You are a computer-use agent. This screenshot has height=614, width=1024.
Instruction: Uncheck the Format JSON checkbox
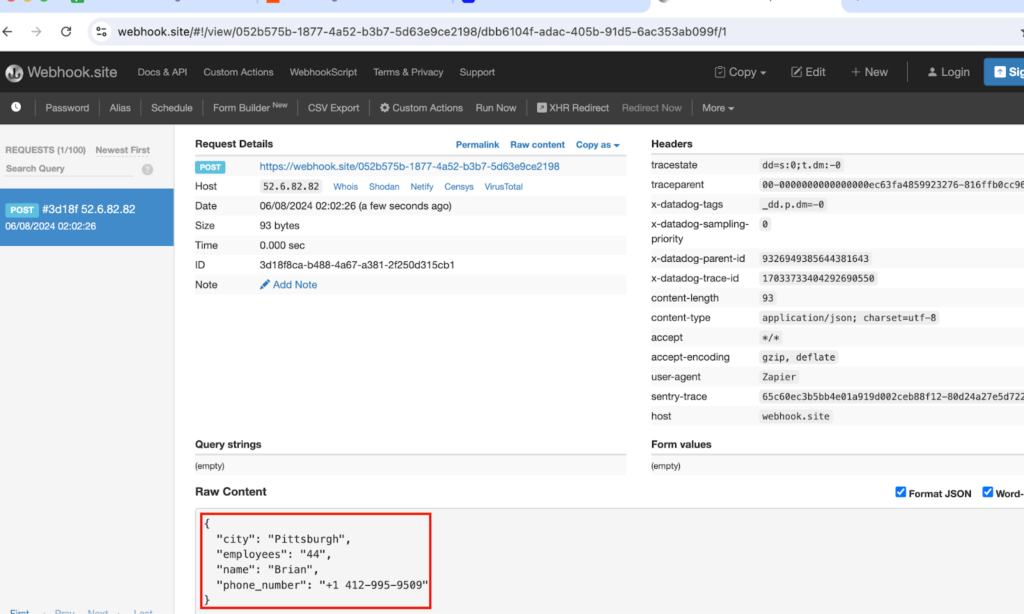click(x=900, y=491)
